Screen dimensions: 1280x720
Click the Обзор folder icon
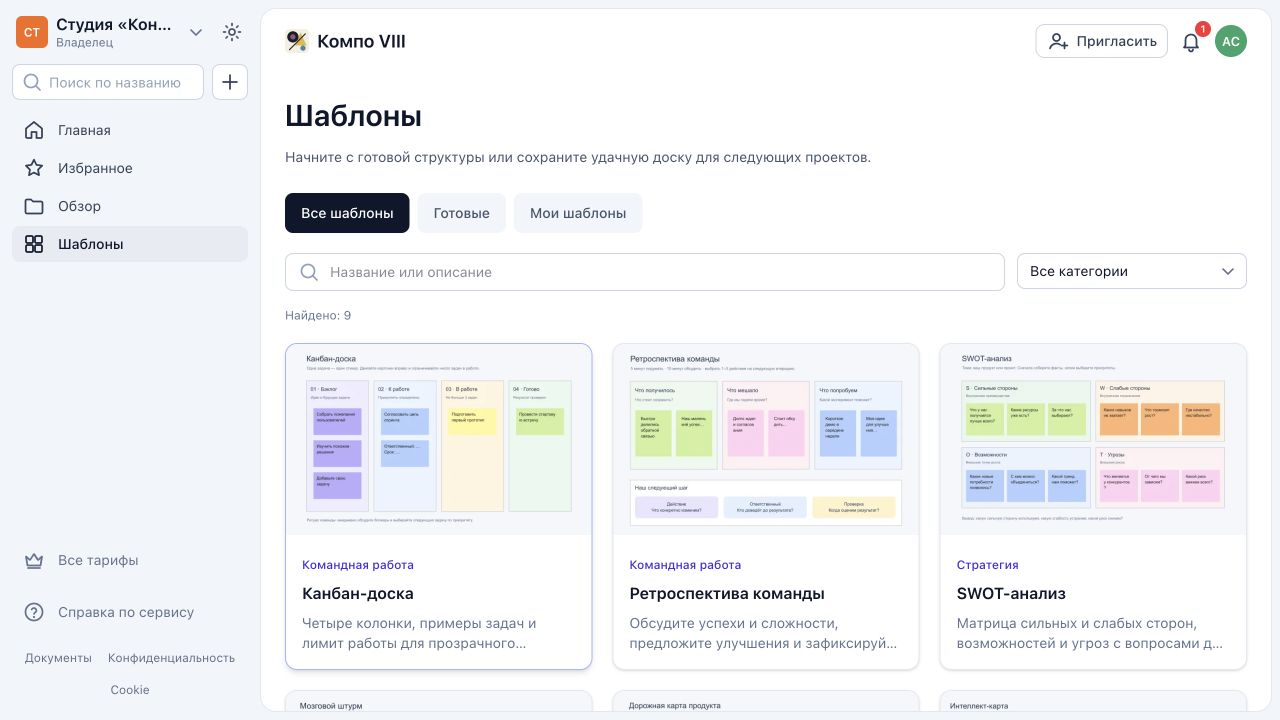(34, 206)
